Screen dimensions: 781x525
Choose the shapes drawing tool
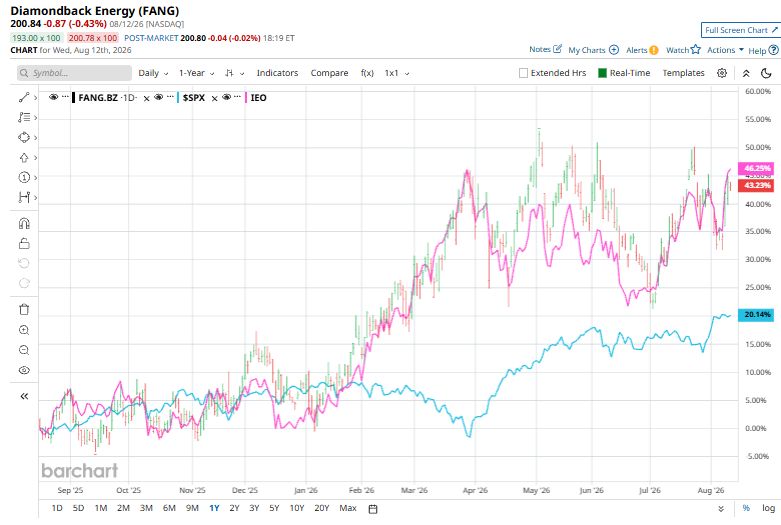tap(24, 137)
